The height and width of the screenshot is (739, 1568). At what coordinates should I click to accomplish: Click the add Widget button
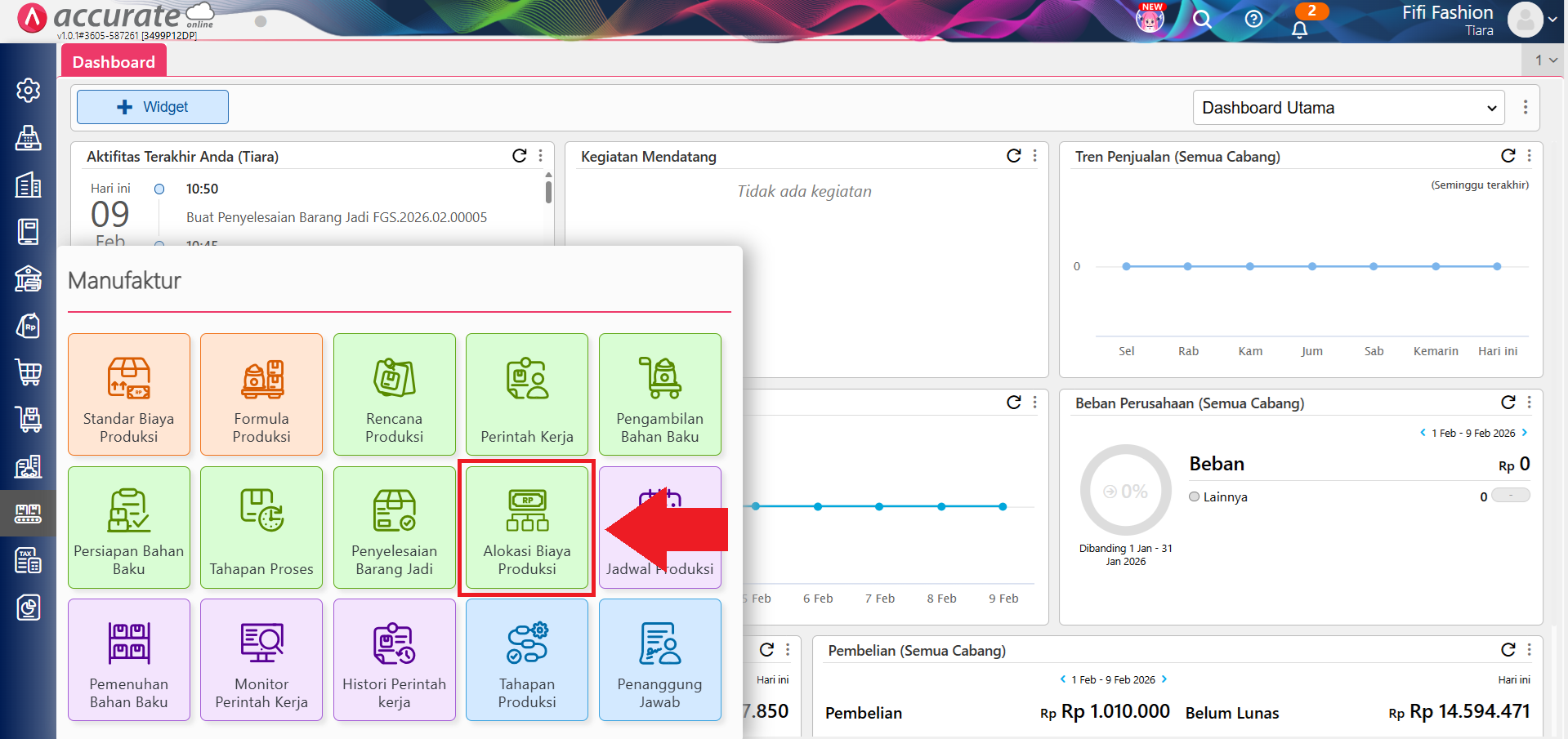(x=153, y=107)
